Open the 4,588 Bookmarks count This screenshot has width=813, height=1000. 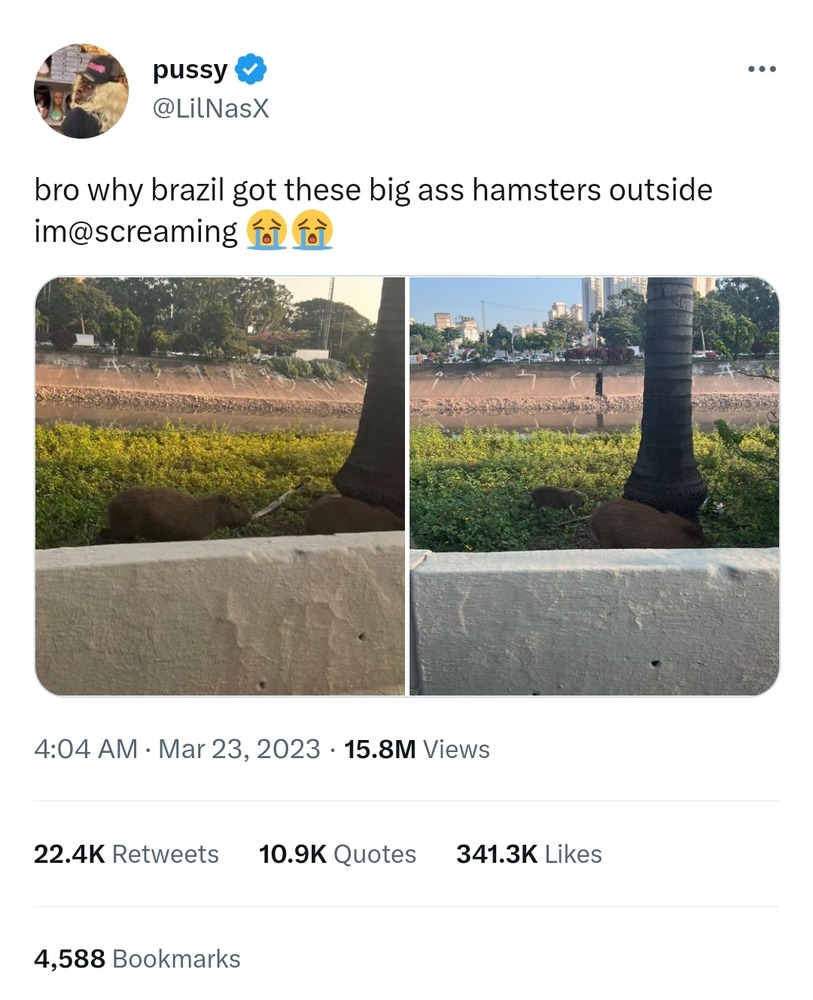tap(137, 959)
